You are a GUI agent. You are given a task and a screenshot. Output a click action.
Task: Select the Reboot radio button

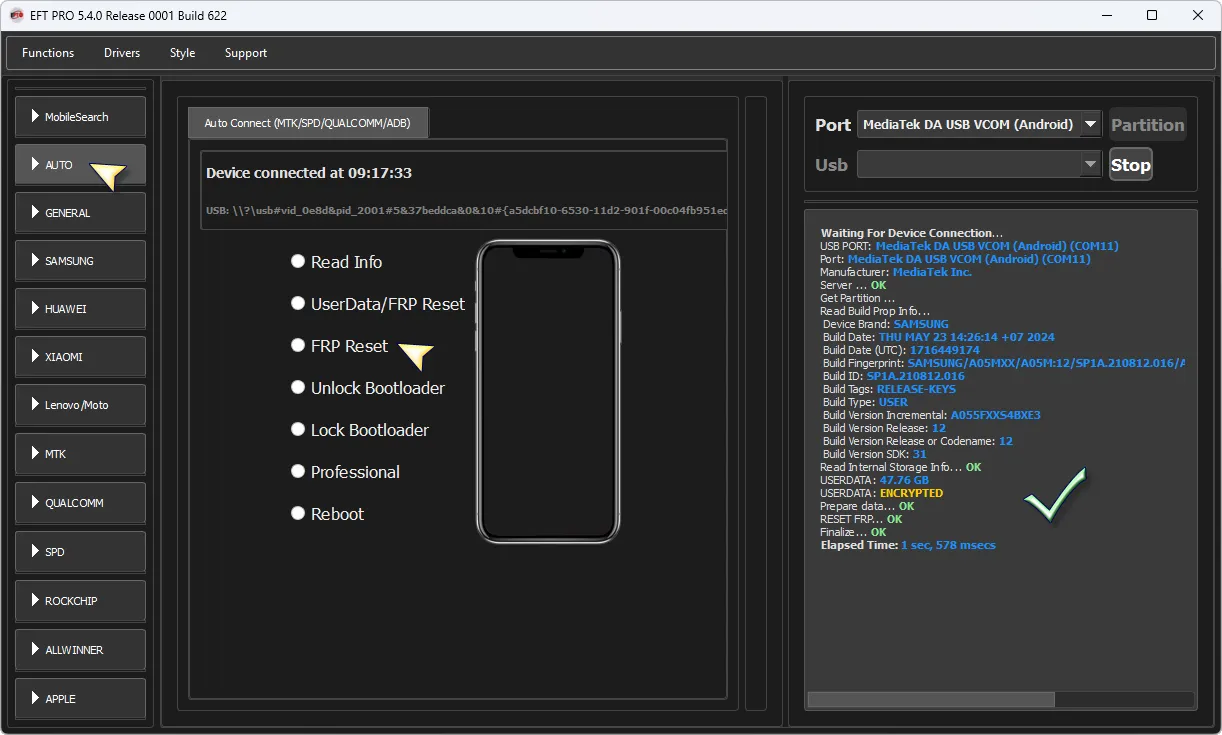(x=298, y=514)
